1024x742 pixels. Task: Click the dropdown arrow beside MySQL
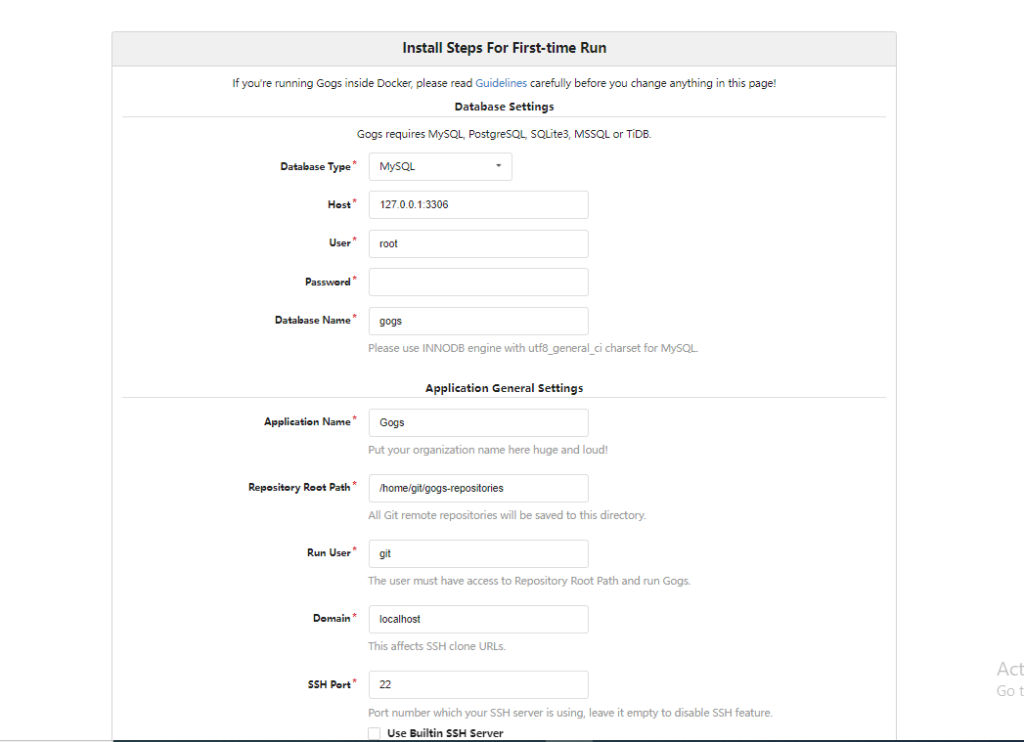click(x=498, y=166)
